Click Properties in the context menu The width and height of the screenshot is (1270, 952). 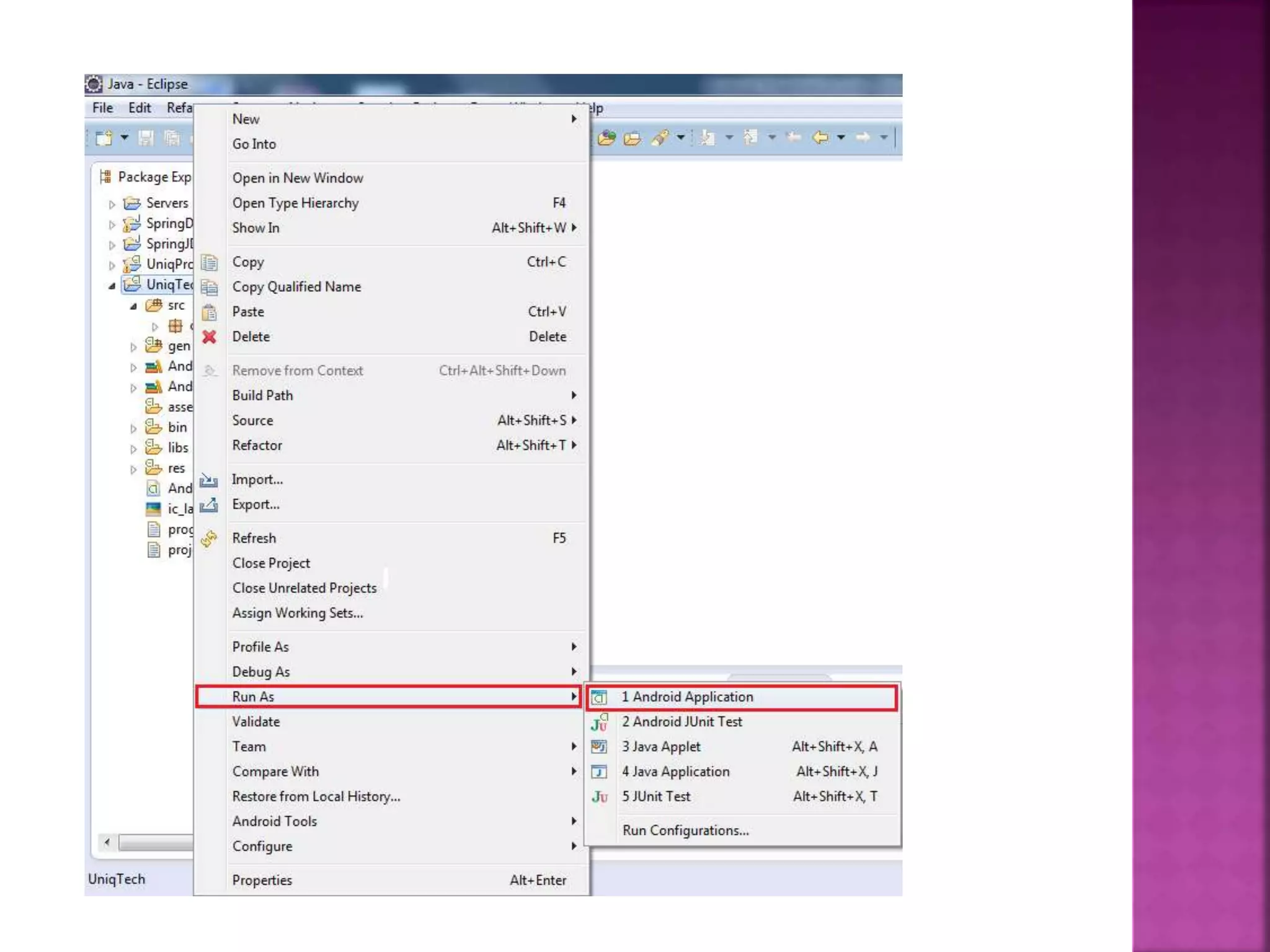(262, 880)
